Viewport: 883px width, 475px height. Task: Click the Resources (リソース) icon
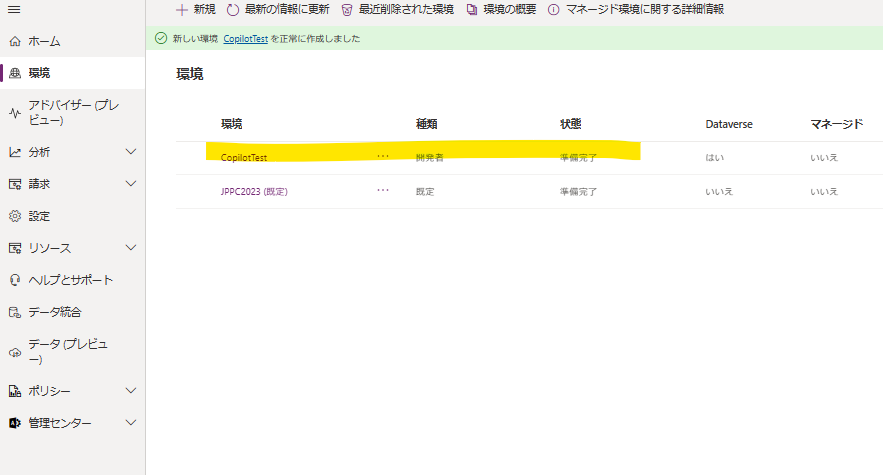15,248
